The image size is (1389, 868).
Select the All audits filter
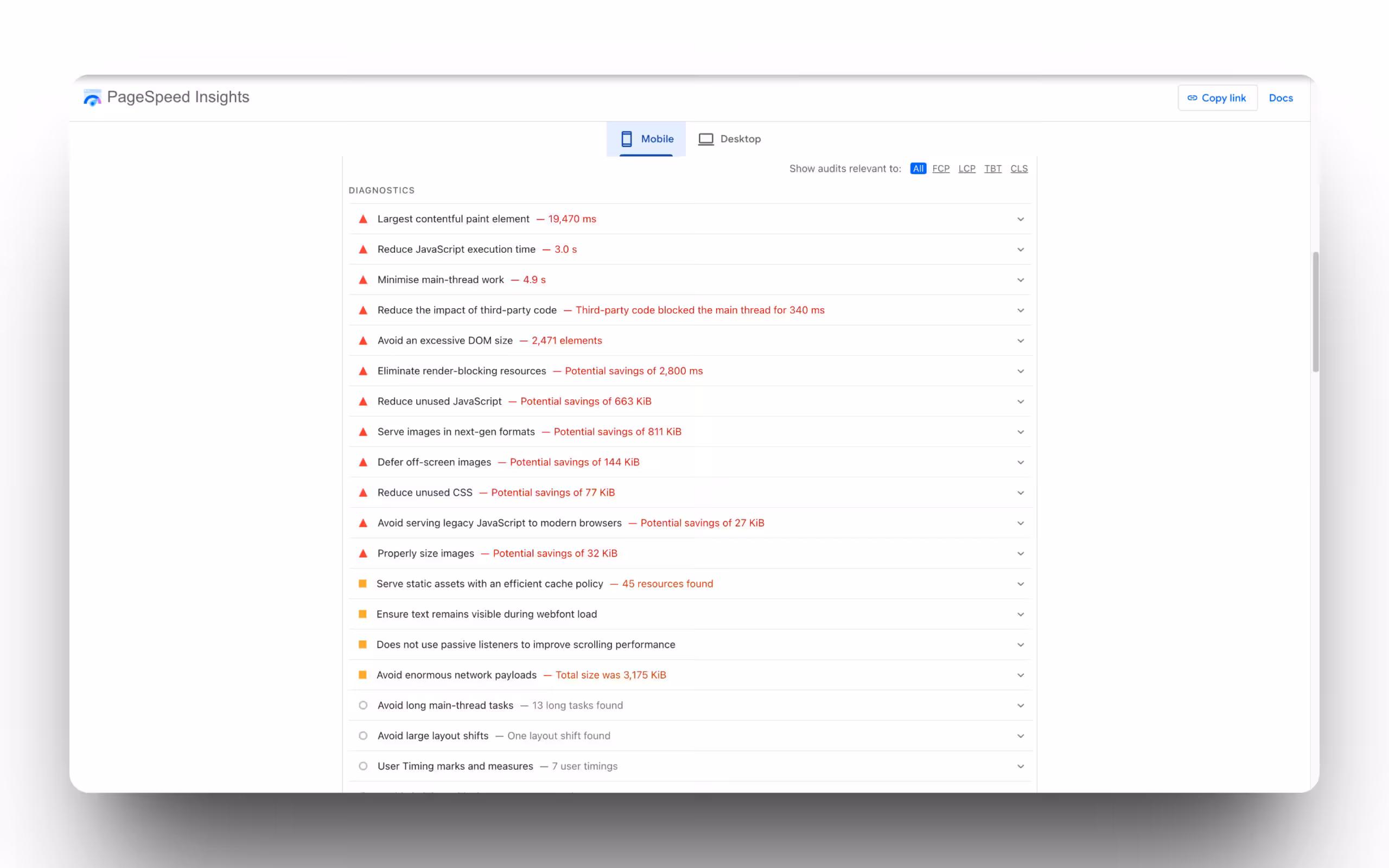coord(918,169)
